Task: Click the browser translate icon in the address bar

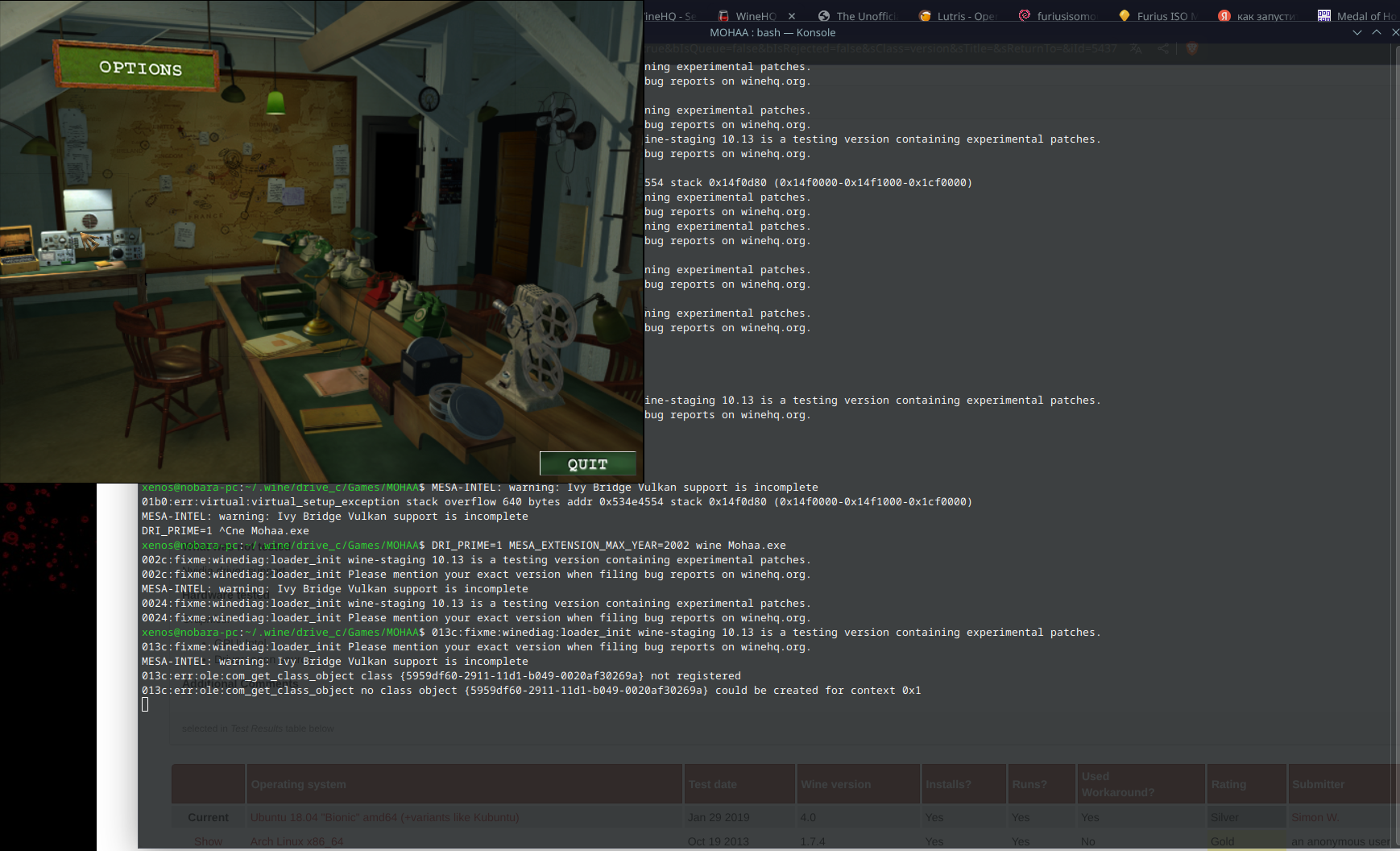Action: (x=1135, y=48)
